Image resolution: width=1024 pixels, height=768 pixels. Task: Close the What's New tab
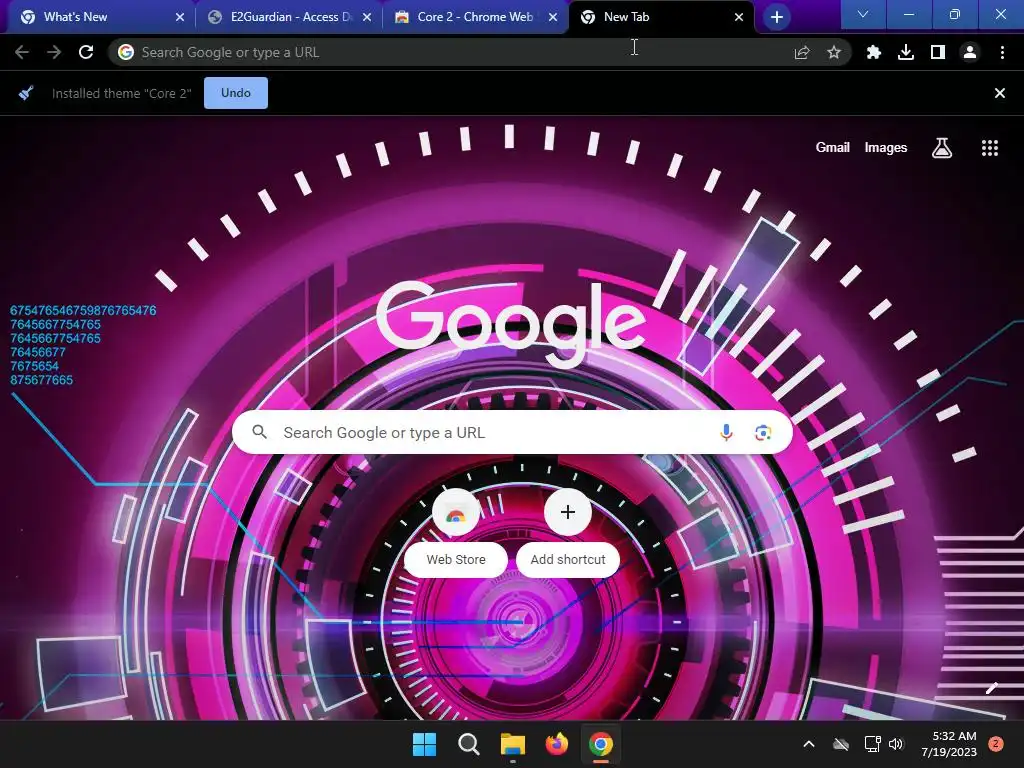pyautogui.click(x=180, y=17)
